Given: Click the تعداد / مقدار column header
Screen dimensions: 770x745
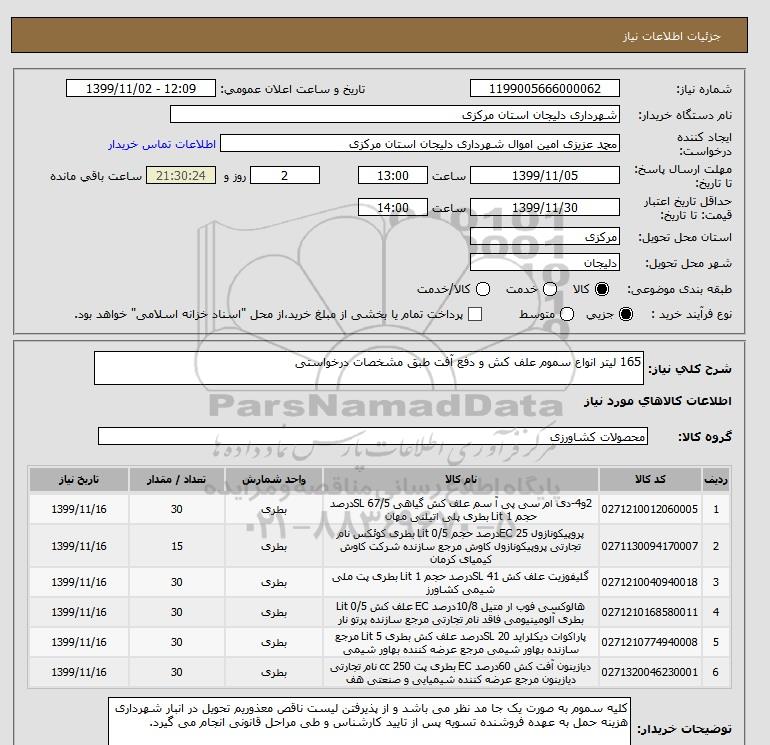Looking at the screenshot, I should (177, 479).
